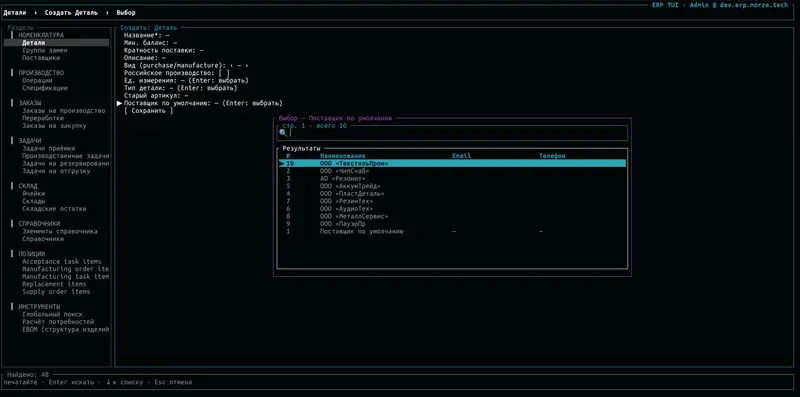Select the Мин. баланс field
Viewport: 800px width, 397px height.
[x=151, y=43]
